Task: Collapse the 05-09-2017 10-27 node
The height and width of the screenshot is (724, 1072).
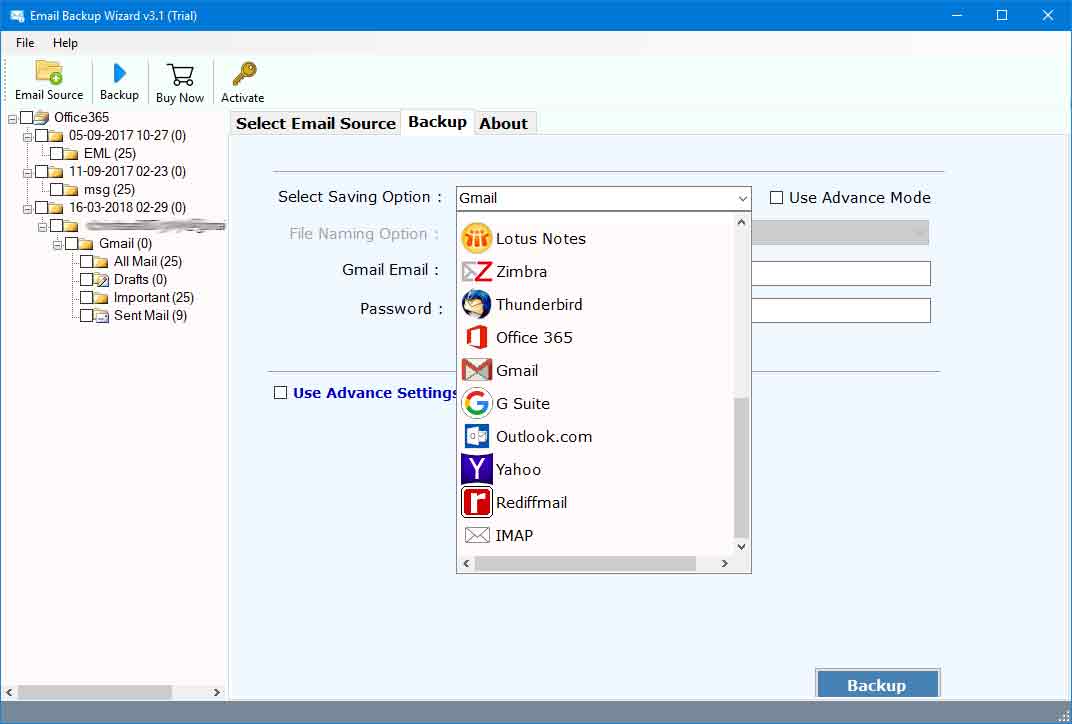Action: (27, 137)
